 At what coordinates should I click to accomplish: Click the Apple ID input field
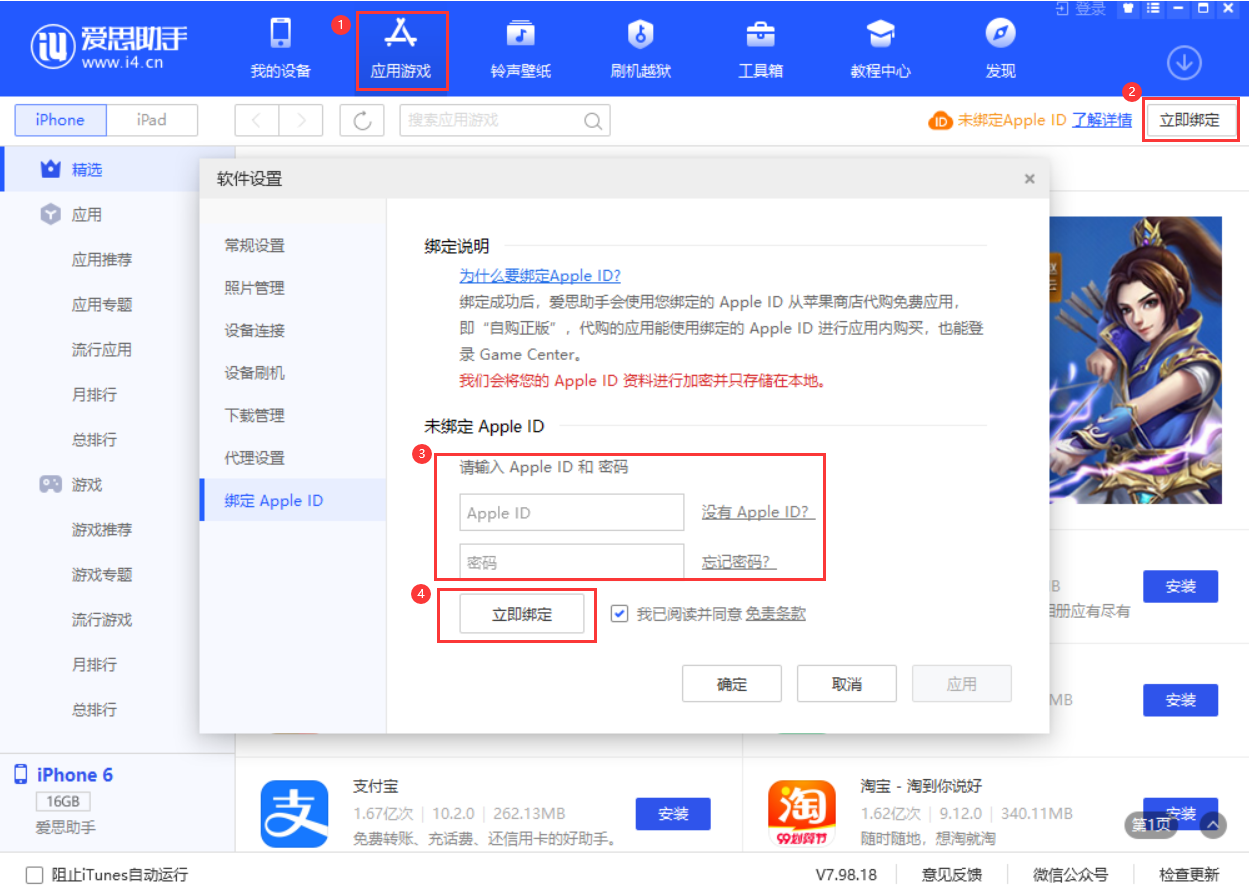point(570,512)
